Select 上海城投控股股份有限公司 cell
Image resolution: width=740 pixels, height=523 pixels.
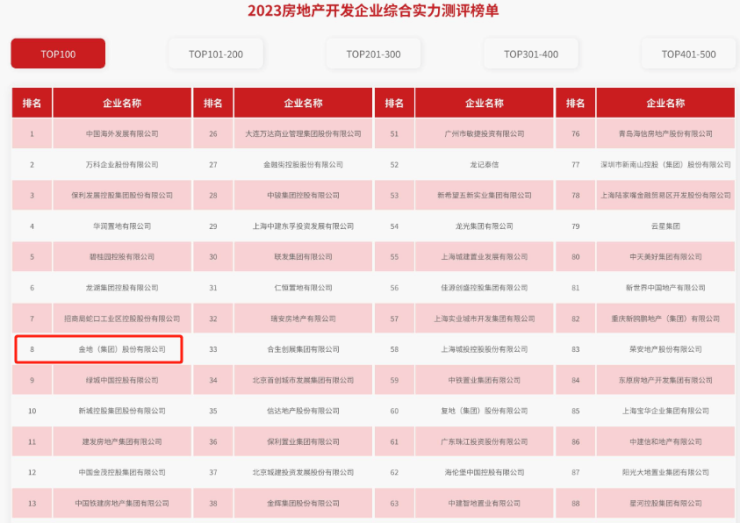tap(485, 349)
